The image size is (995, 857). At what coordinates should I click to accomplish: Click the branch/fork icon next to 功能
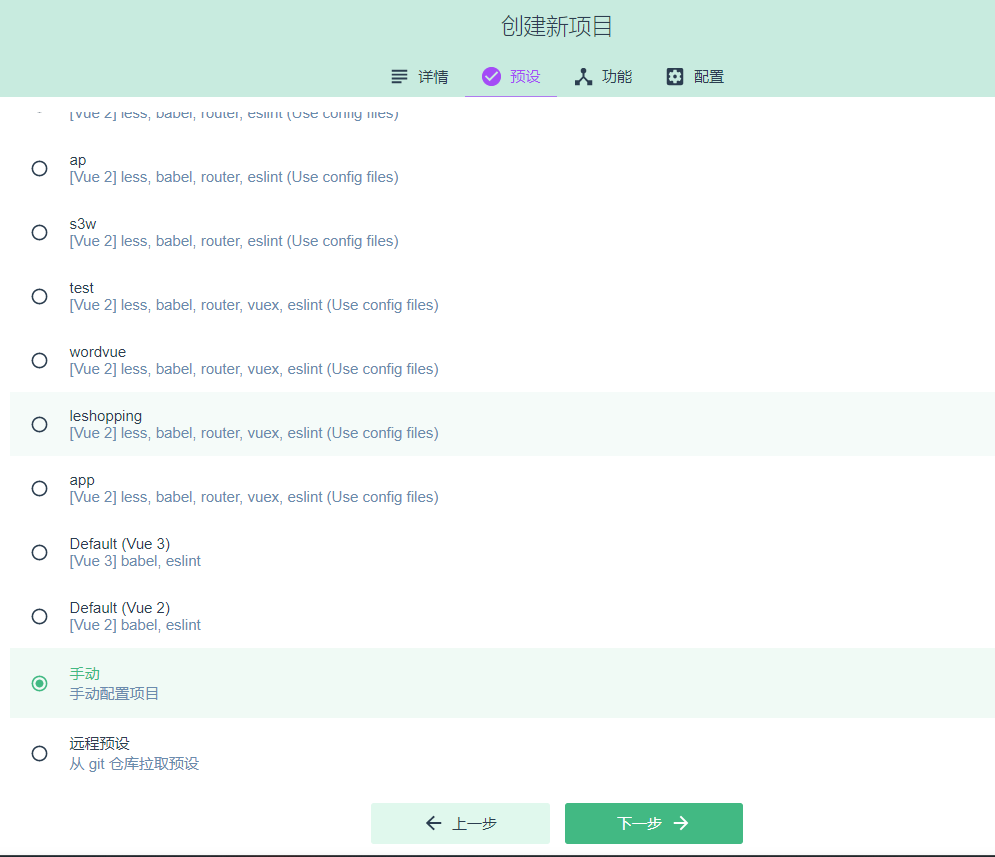click(583, 76)
